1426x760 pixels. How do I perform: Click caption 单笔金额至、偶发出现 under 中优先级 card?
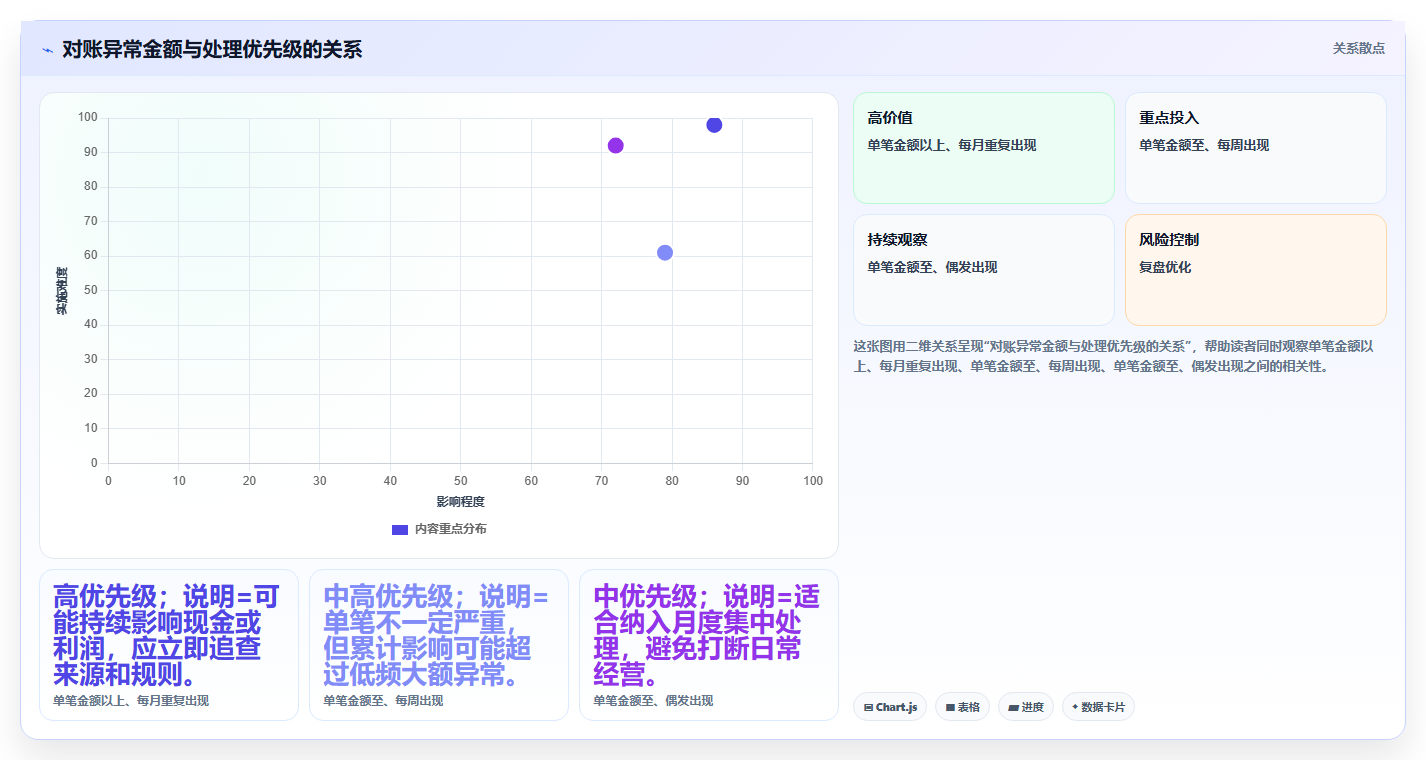[653, 701]
